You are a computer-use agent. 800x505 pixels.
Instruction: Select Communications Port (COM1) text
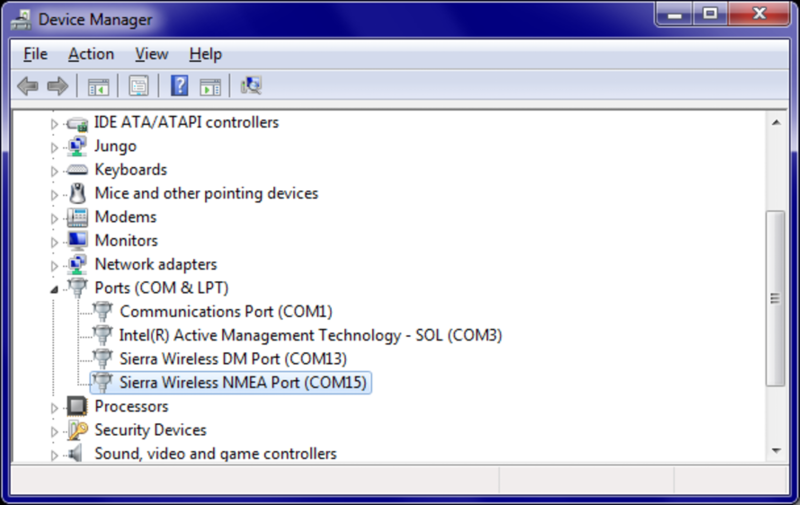point(226,312)
